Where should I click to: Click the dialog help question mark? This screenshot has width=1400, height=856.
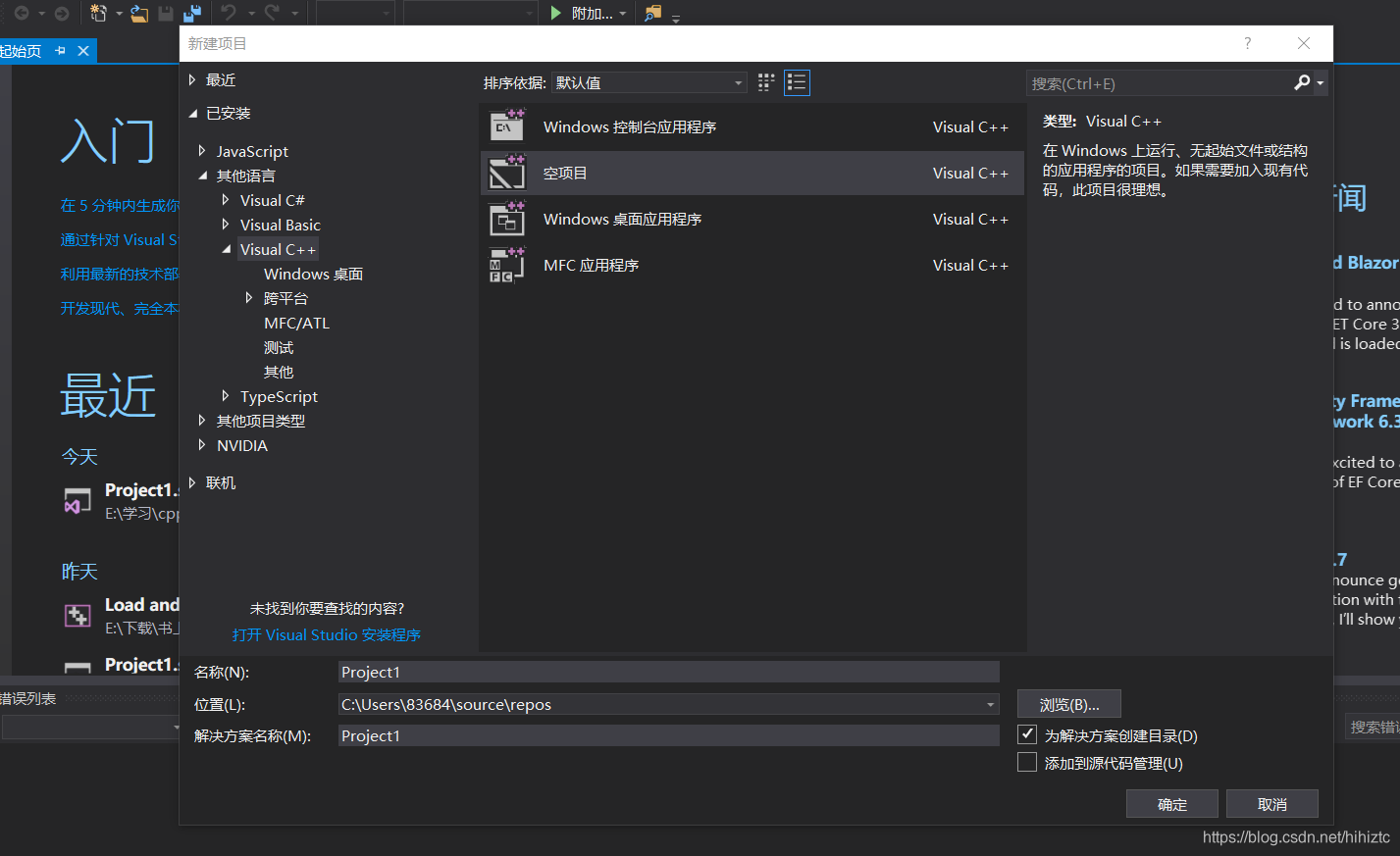click(x=1247, y=43)
